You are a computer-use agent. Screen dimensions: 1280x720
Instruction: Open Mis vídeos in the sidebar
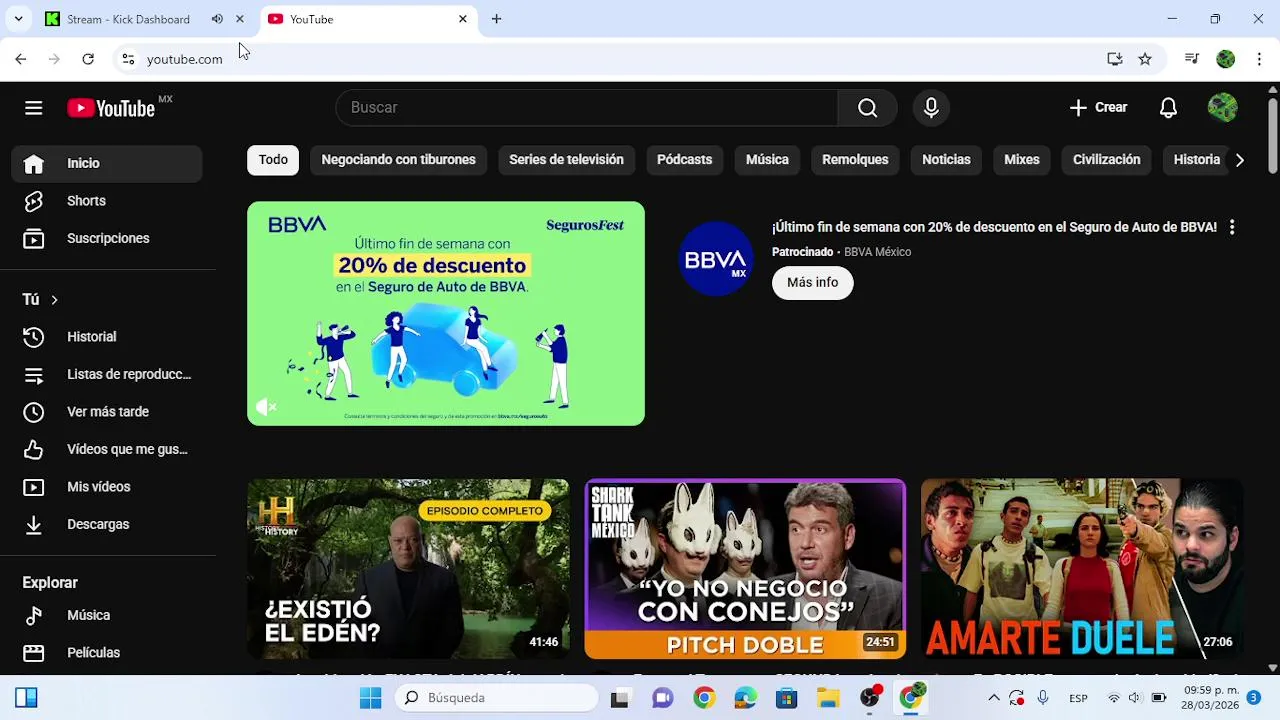107,487
